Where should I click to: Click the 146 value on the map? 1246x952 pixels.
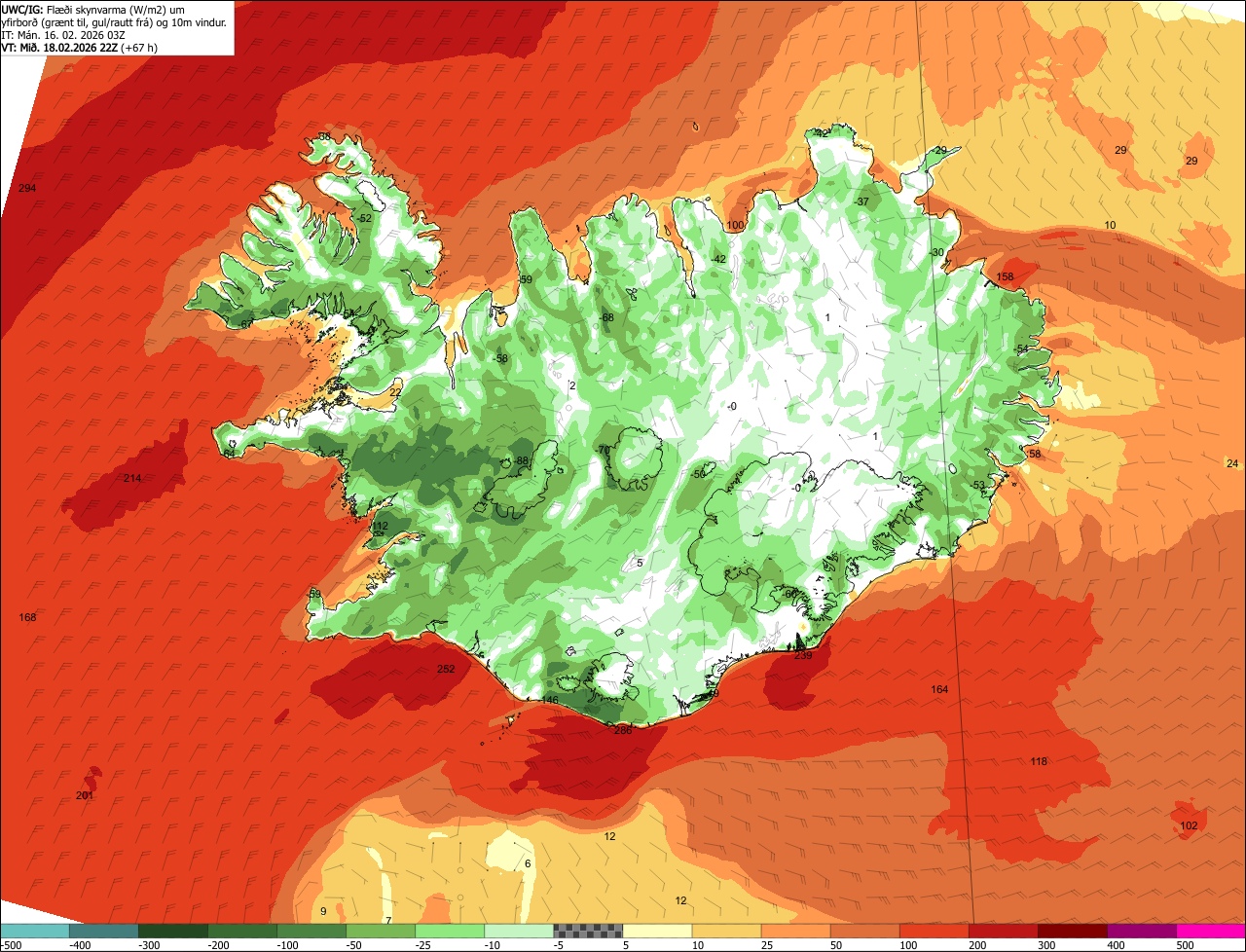click(x=550, y=701)
